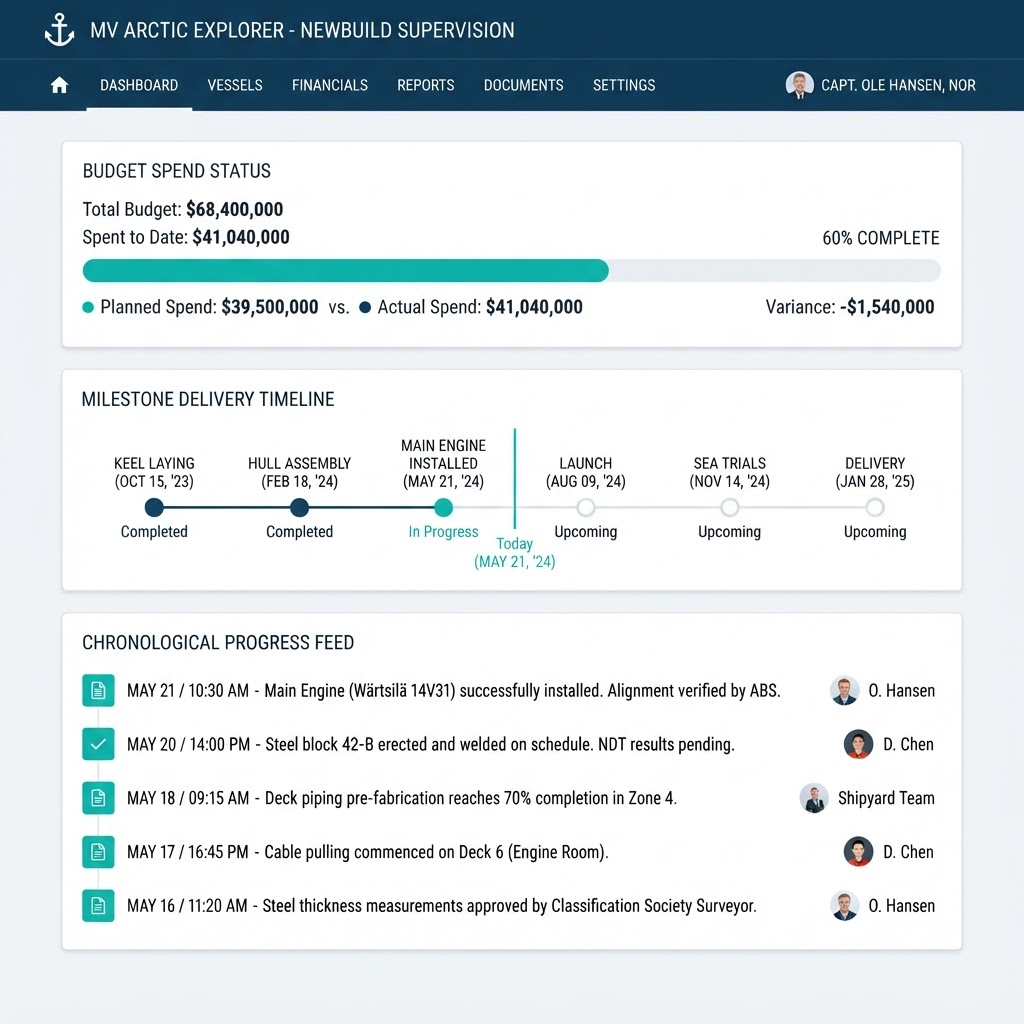Open the Reports tab

(426, 86)
